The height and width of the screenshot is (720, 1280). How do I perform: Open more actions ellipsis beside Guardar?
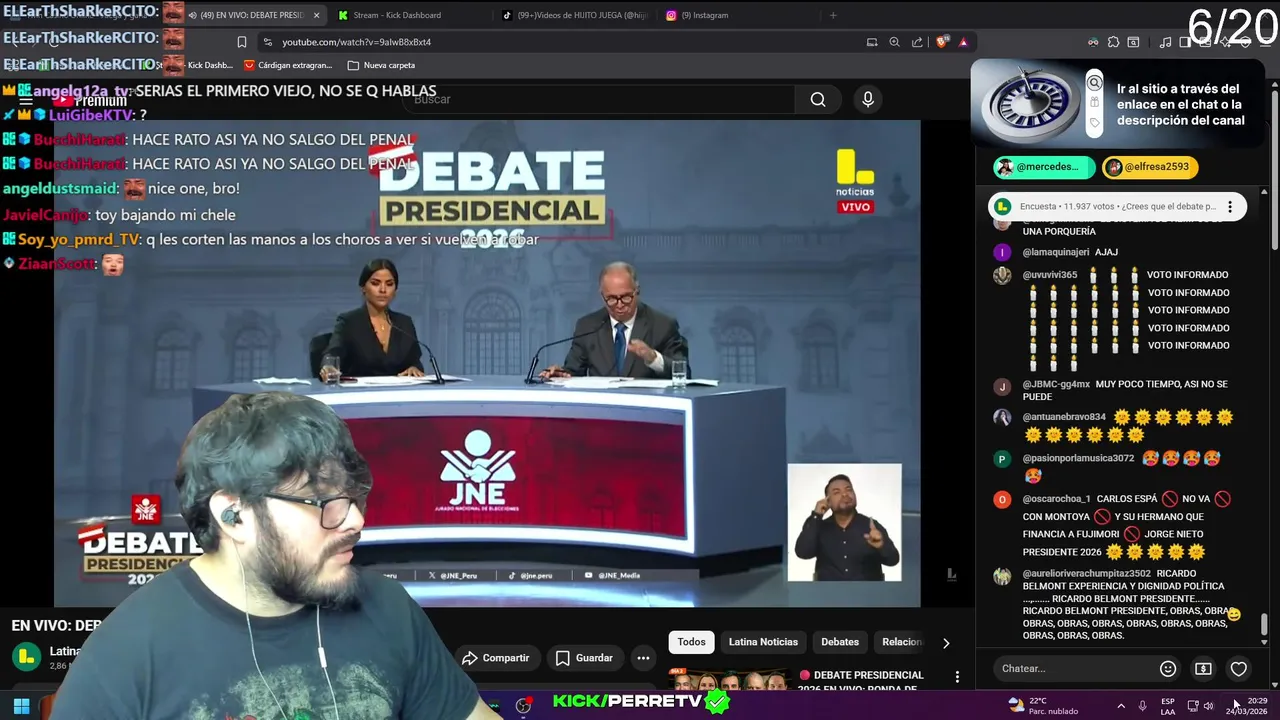tap(643, 658)
